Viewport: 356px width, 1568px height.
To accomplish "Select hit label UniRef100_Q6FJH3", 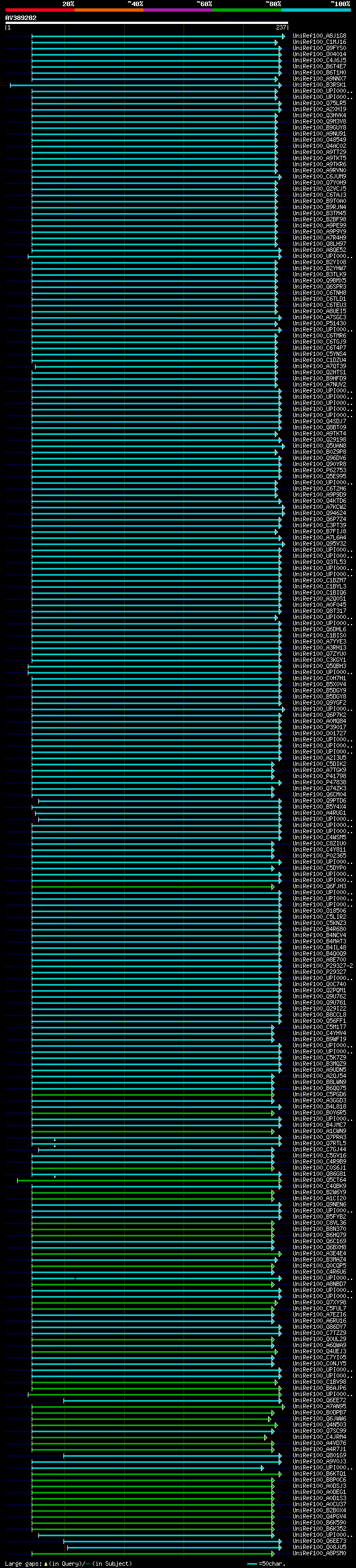I will (x=319, y=886).
